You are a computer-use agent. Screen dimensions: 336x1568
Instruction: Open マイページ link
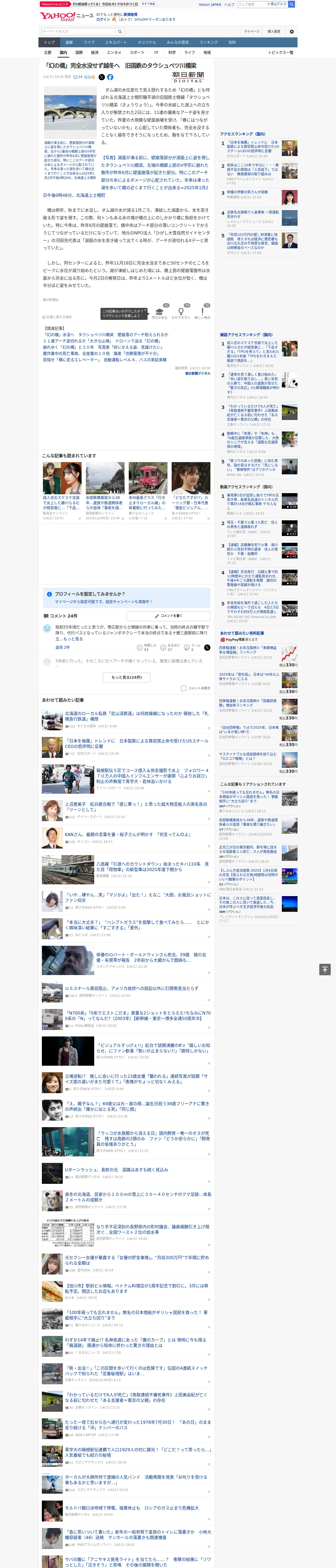[251, 31]
